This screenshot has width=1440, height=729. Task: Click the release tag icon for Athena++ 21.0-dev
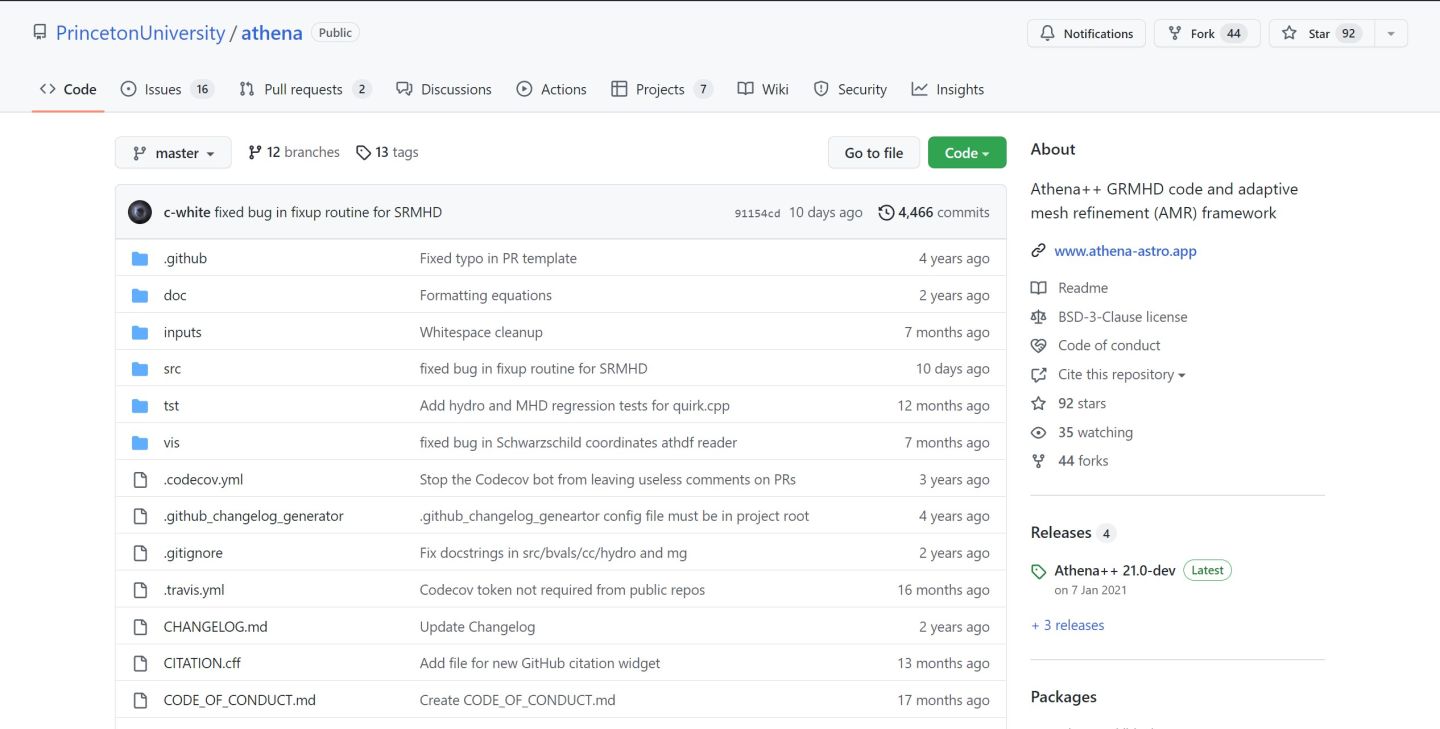pos(1039,571)
